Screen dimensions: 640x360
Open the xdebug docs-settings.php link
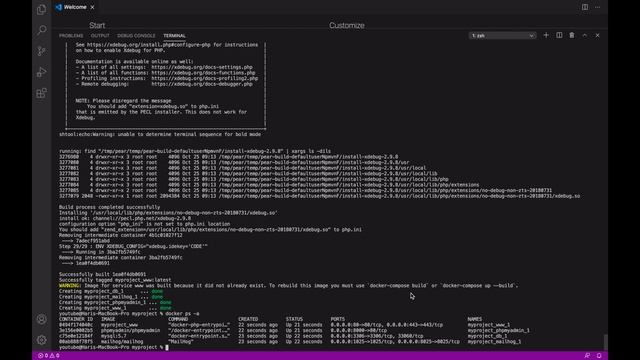[202, 67]
